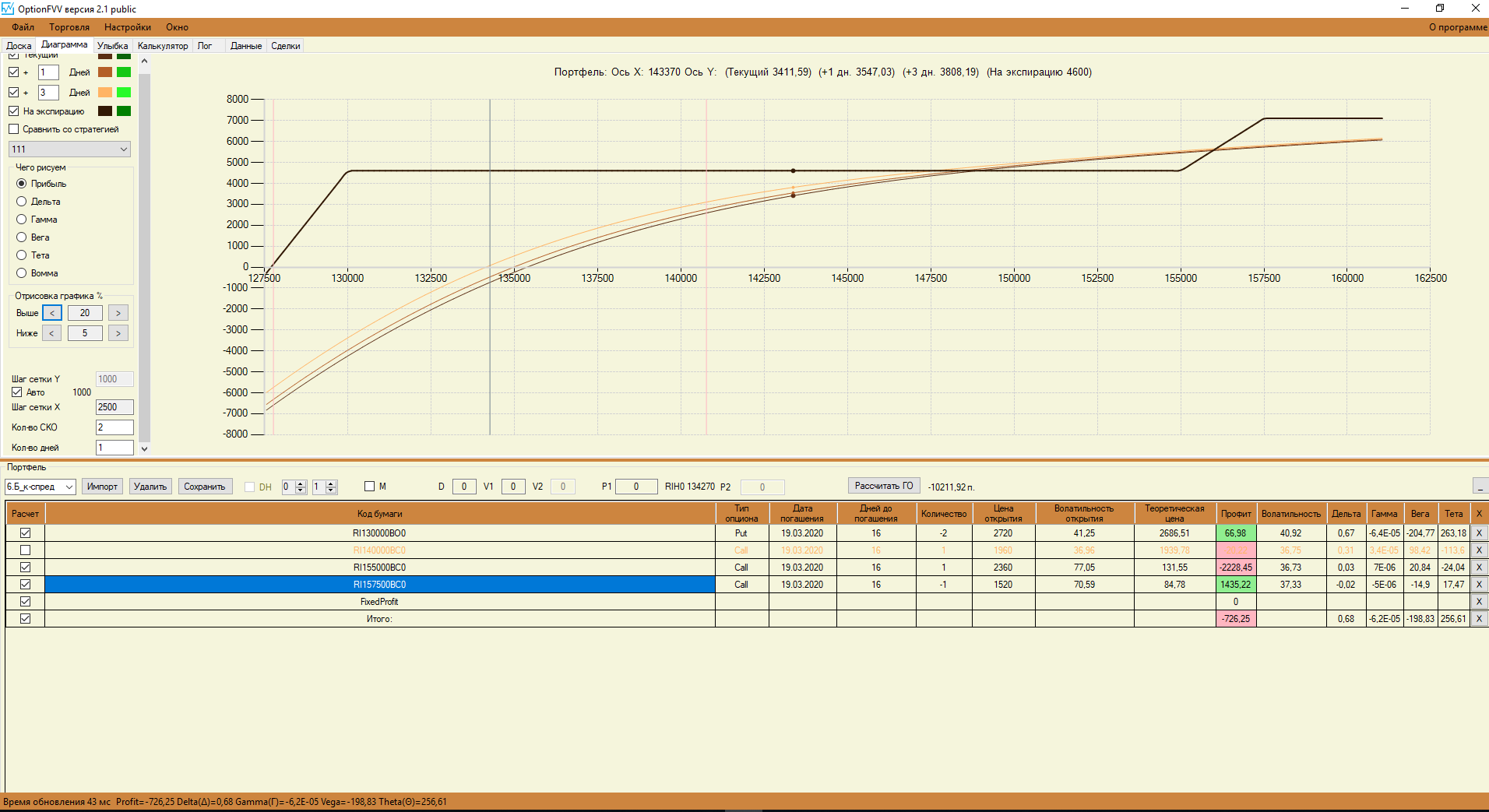Increase the 'Ниже' percent with right arrow
Image resolution: width=1489 pixels, height=812 pixels.
[x=118, y=333]
